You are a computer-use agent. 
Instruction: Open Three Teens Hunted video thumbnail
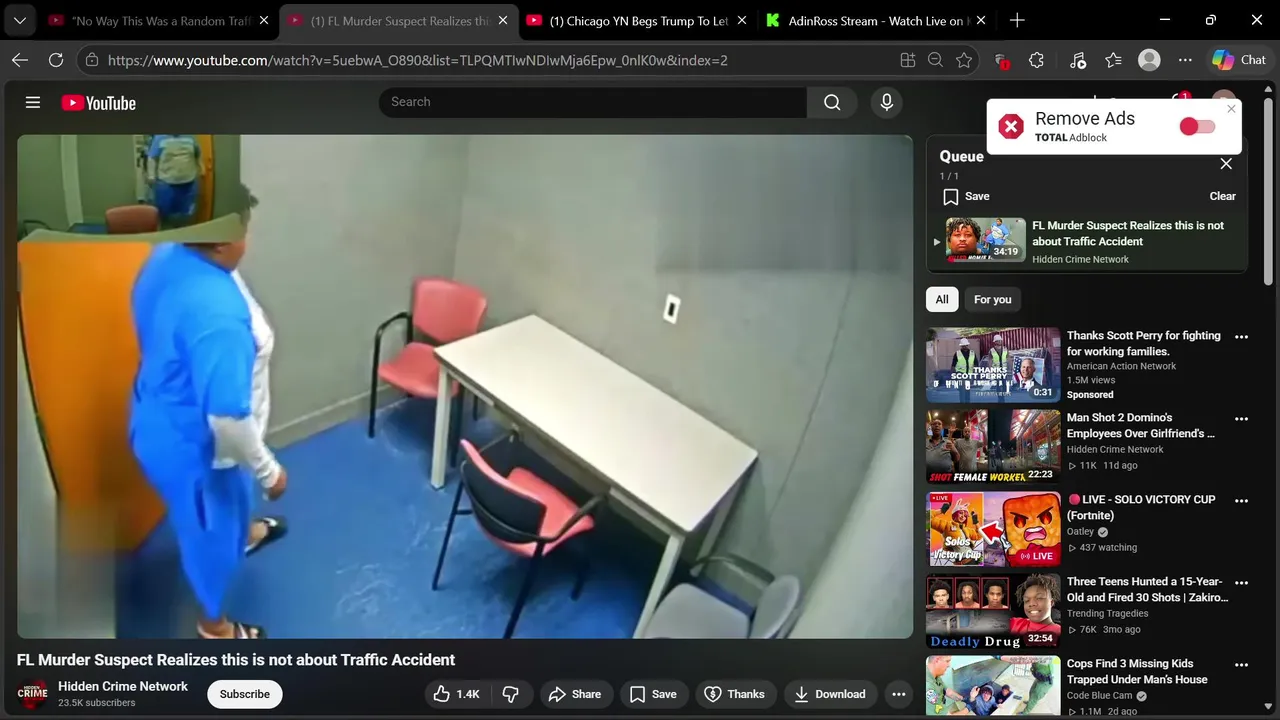click(993, 611)
